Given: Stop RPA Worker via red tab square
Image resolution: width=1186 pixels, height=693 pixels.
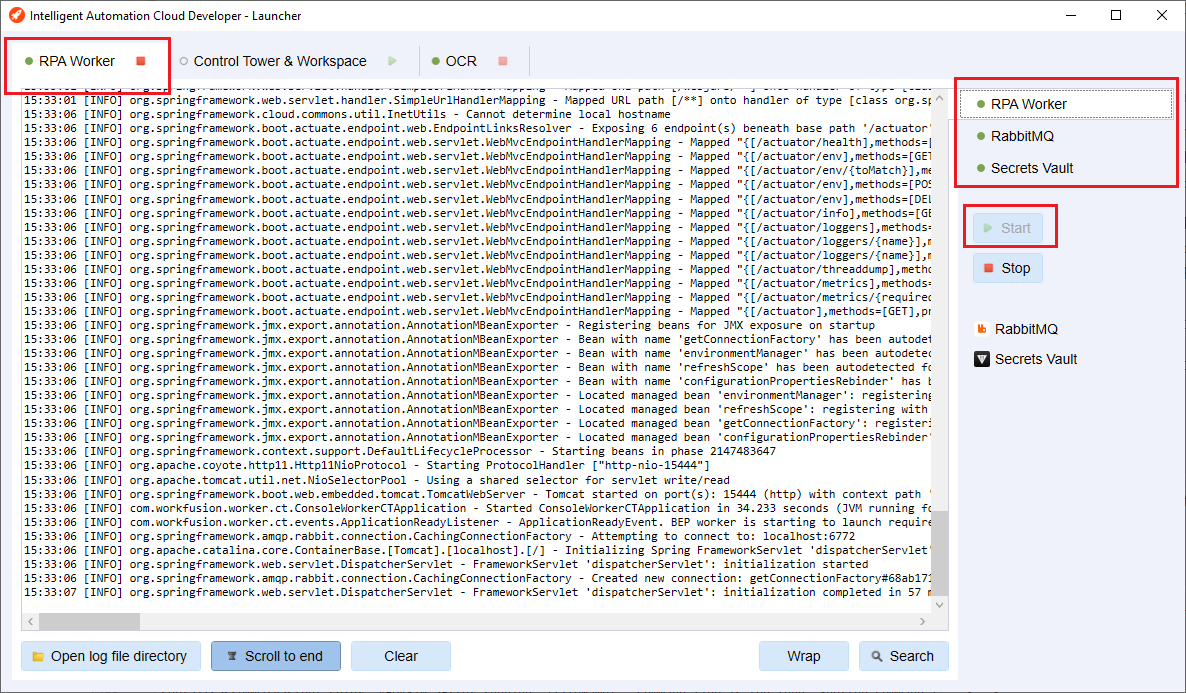Looking at the screenshot, I should point(141,61).
